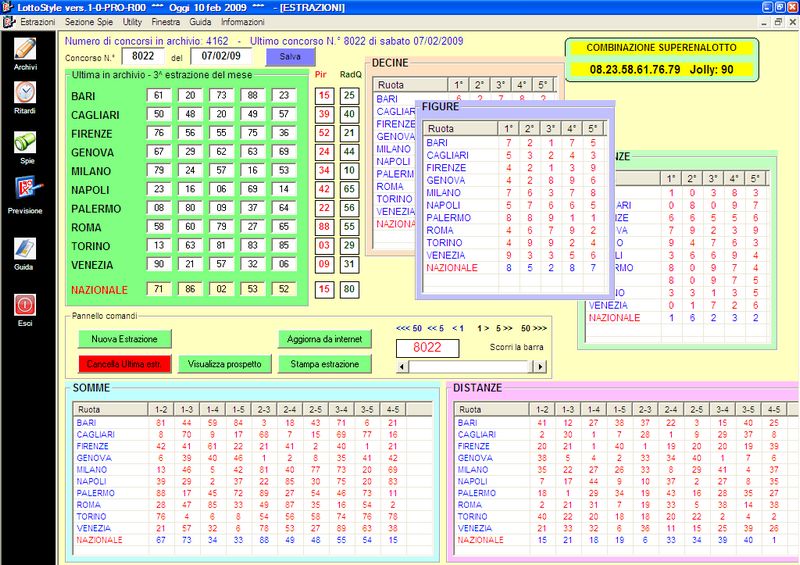Click MILANO wheel label in extraction panel
This screenshot has width=800, height=565.
[x=91, y=171]
